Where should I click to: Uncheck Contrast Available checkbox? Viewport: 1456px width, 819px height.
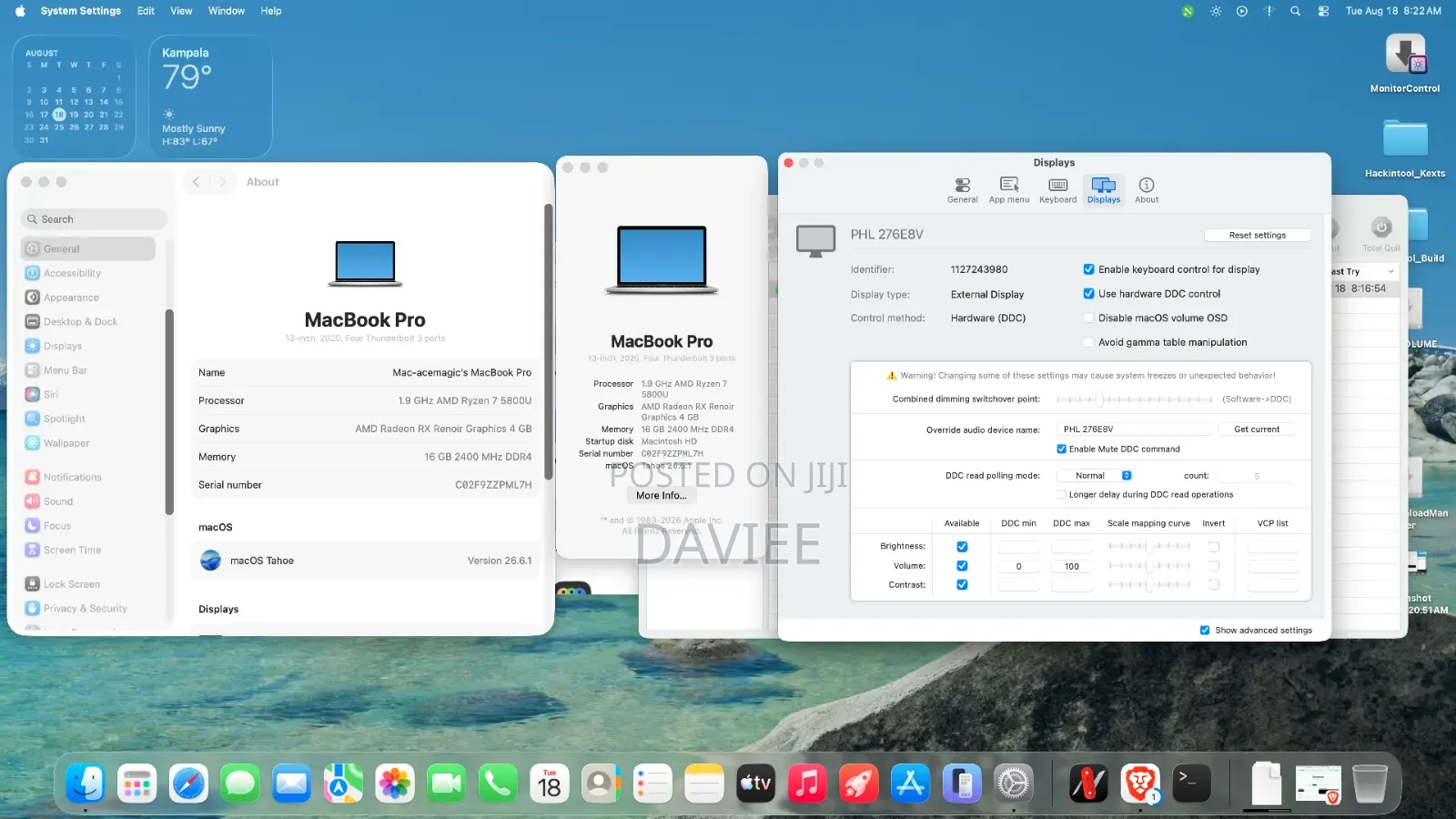point(962,585)
